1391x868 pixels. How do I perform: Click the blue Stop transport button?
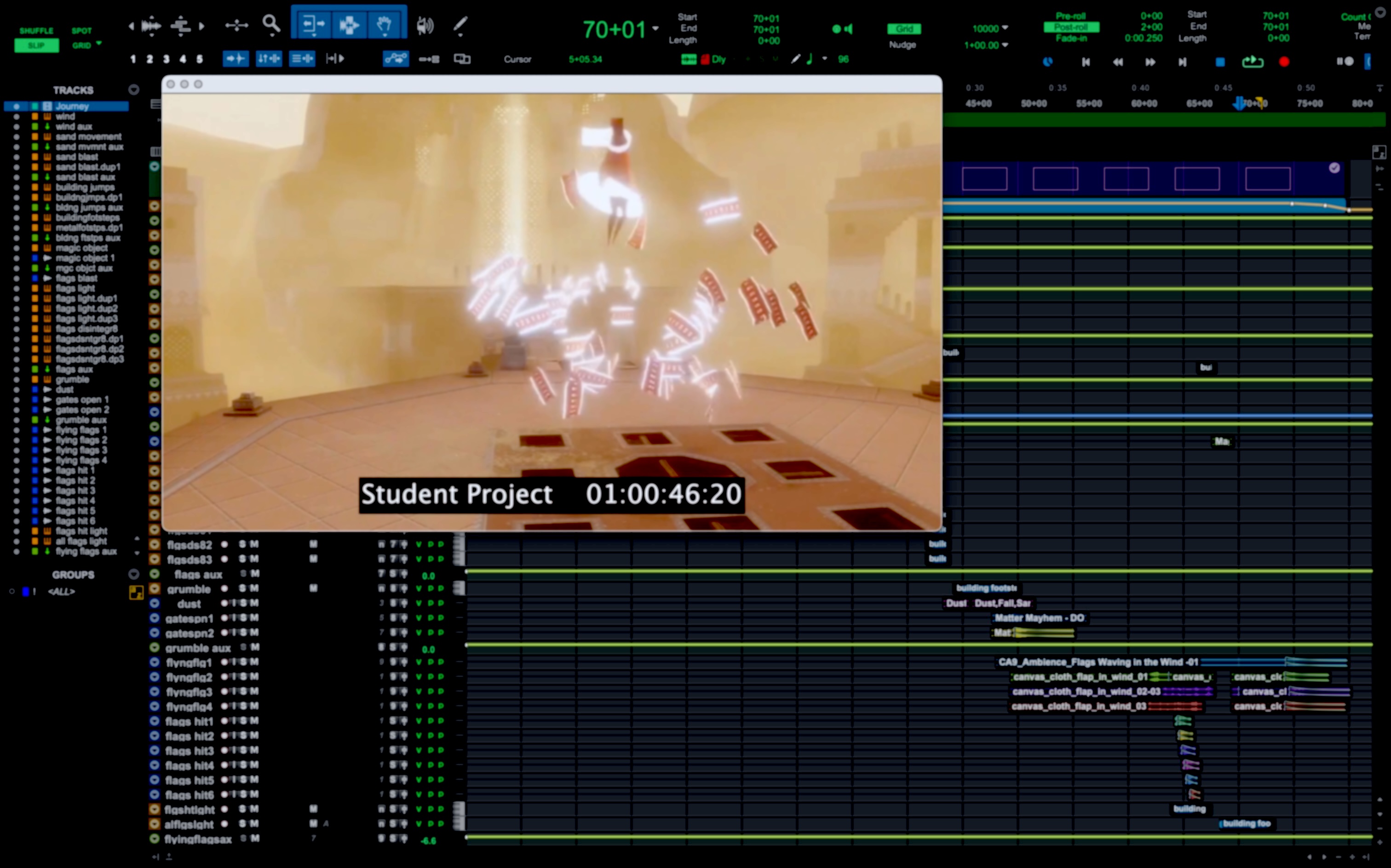pyautogui.click(x=1220, y=62)
